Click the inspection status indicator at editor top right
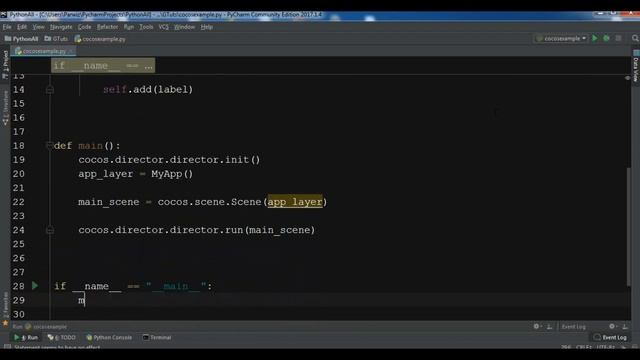Screen dimensions: 640x360 point(628,78)
